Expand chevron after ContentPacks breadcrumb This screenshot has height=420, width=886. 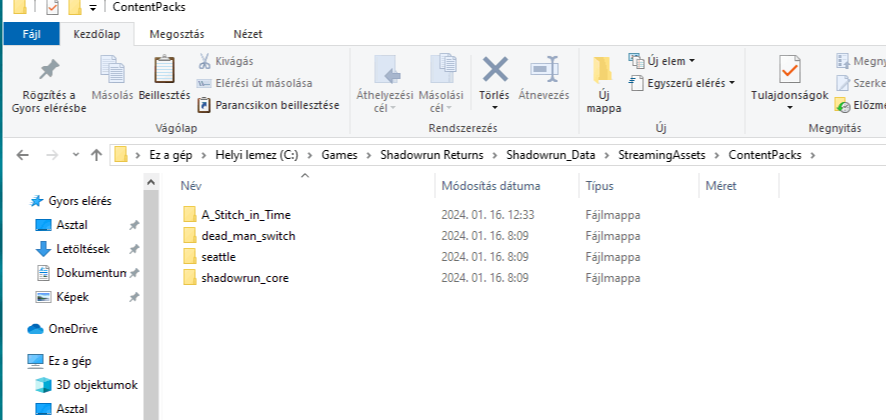814,155
